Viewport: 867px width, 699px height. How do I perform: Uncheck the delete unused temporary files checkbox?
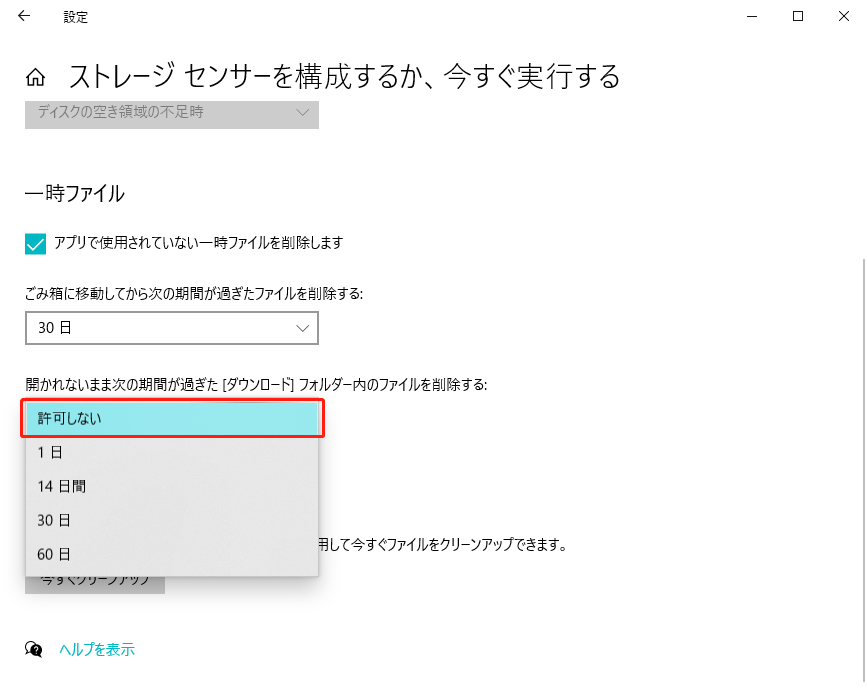(x=36, y=243)
